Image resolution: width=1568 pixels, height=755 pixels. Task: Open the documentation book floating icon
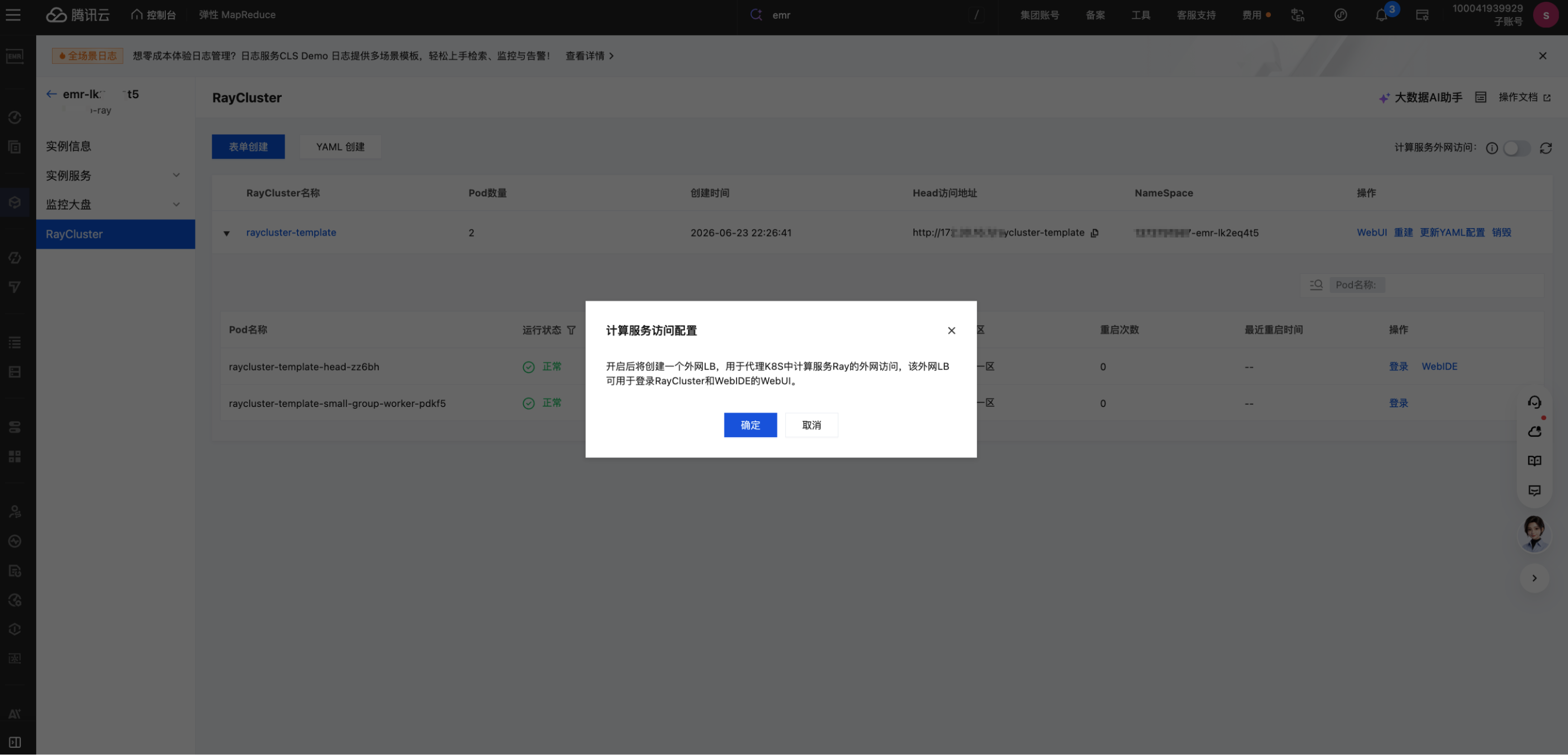tap(1534, 460)
